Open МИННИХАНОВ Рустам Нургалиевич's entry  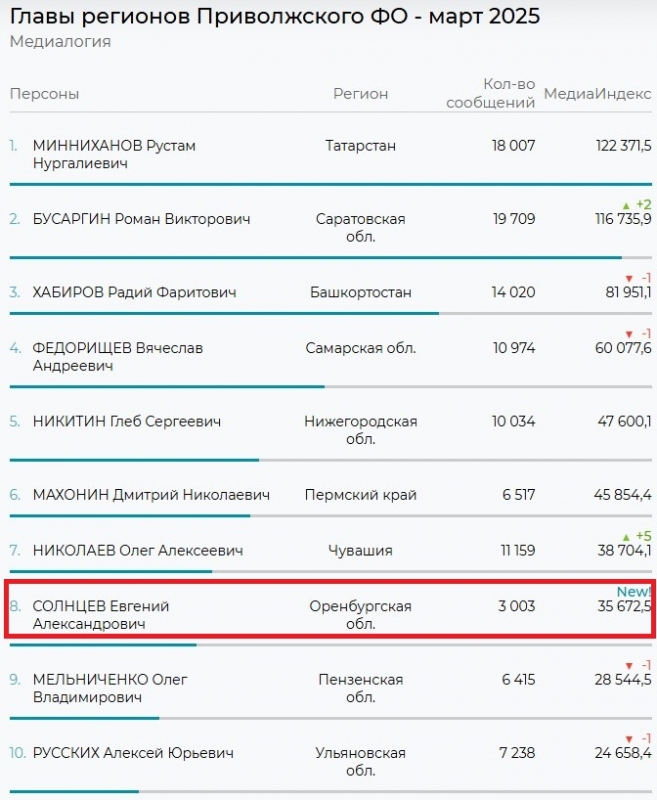(x=114, y=154)
